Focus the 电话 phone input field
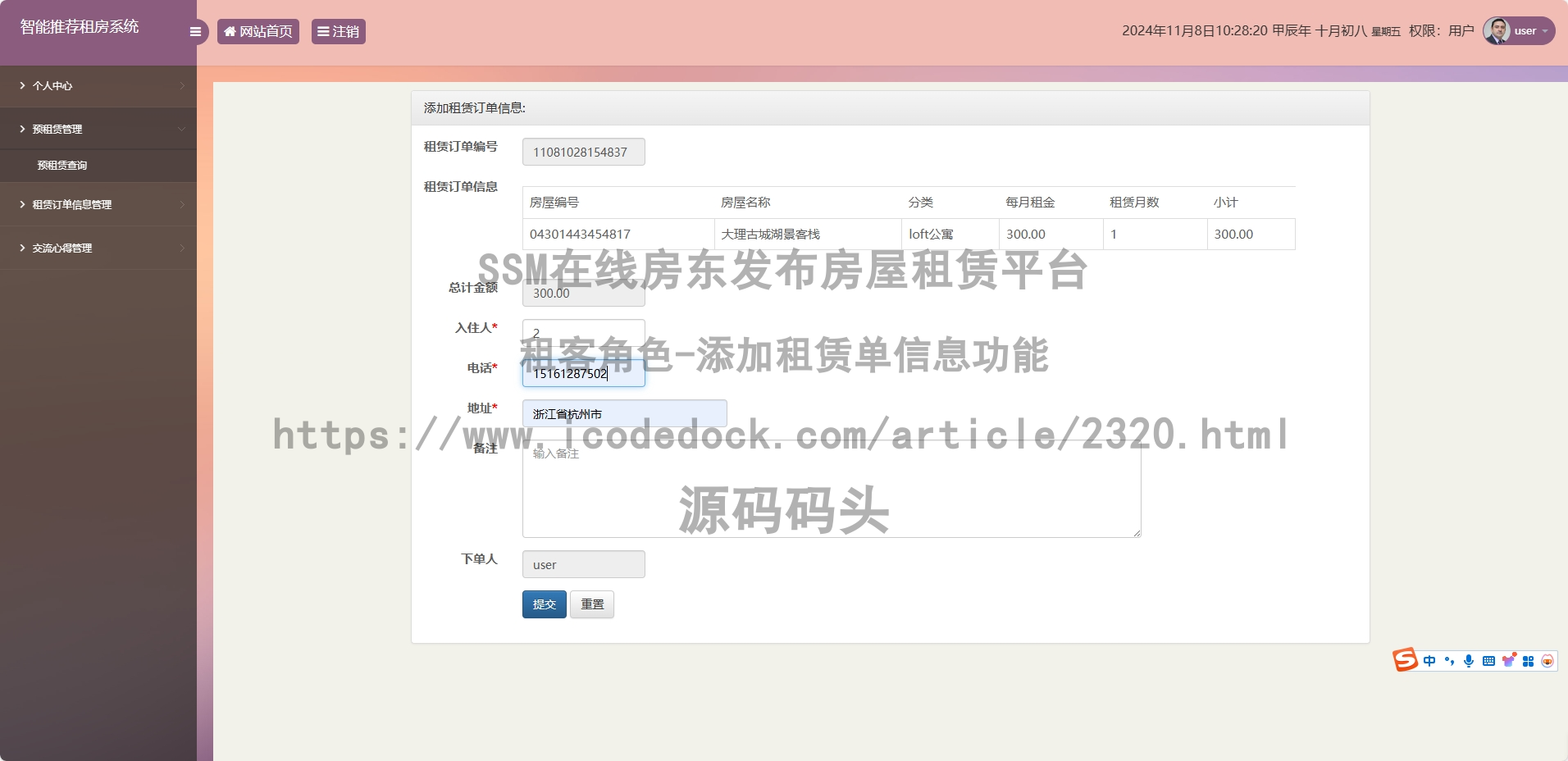1568x761 pixels. click(584, 373)
